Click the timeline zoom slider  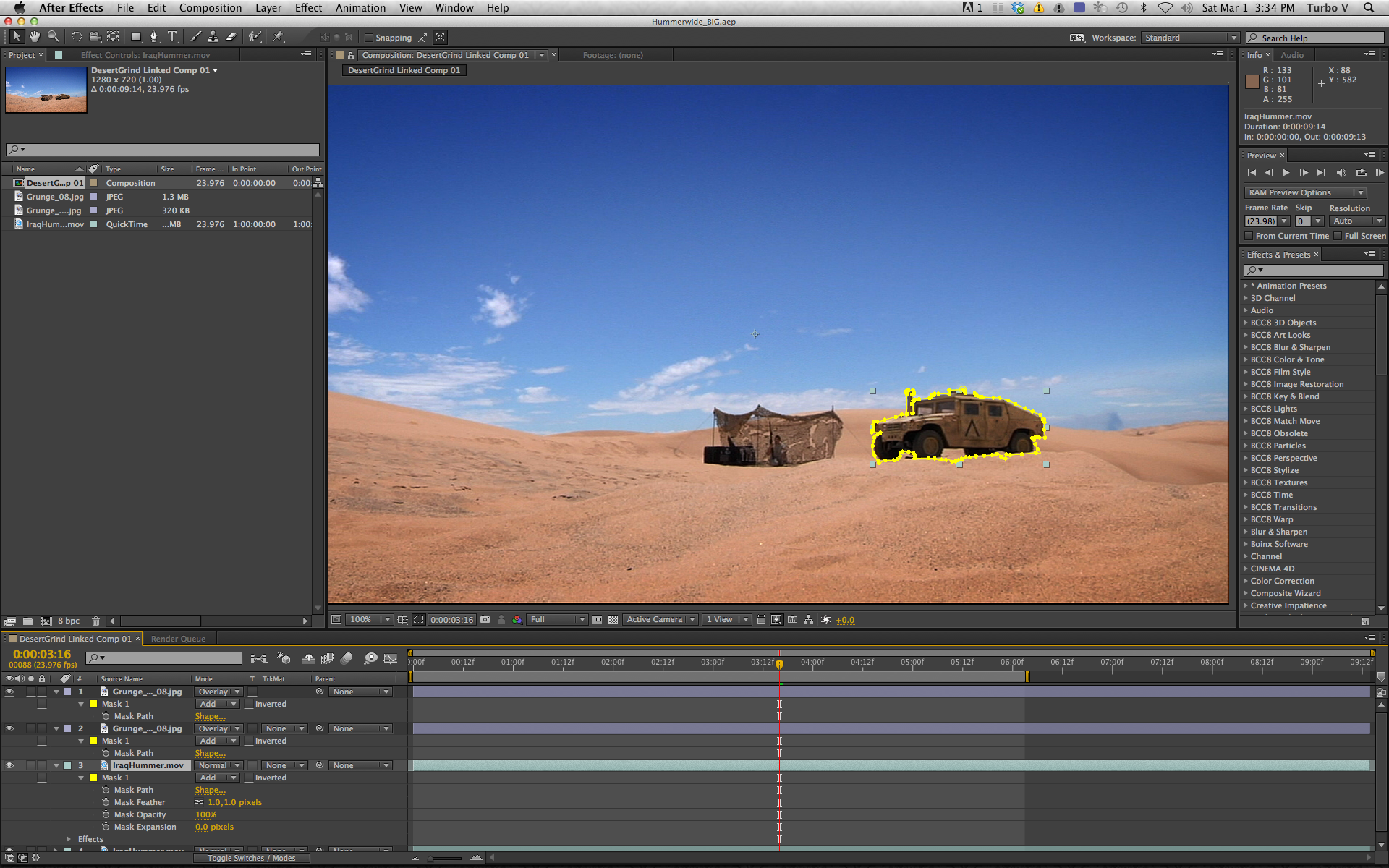coord(444,859)
